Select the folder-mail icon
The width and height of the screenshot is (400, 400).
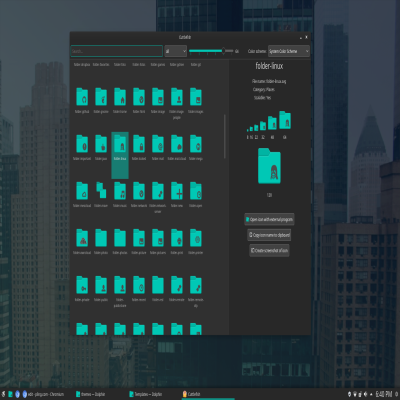(158, 144)
